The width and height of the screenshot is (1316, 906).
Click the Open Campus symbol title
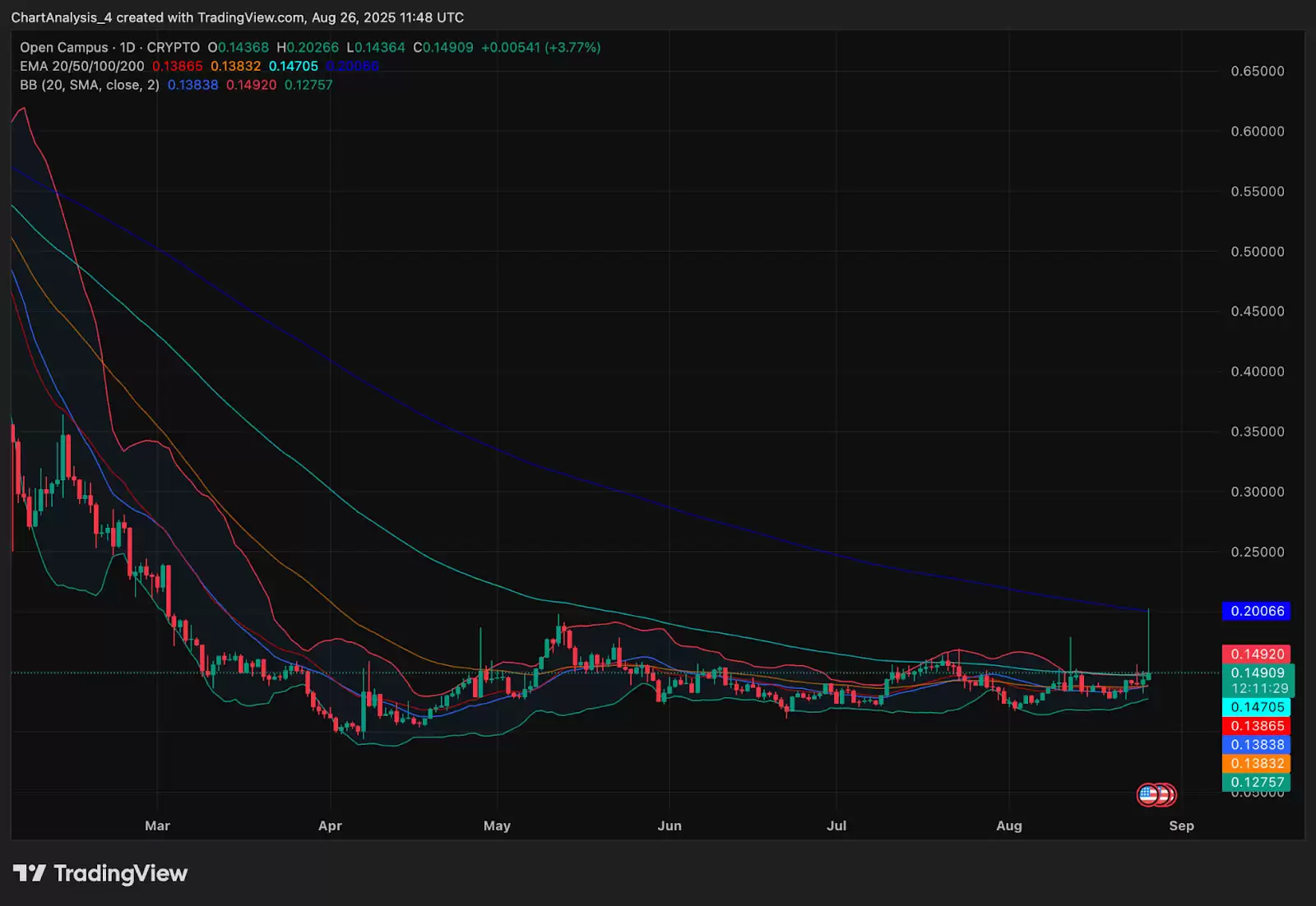pyautogui.click(x=63, y=48)
